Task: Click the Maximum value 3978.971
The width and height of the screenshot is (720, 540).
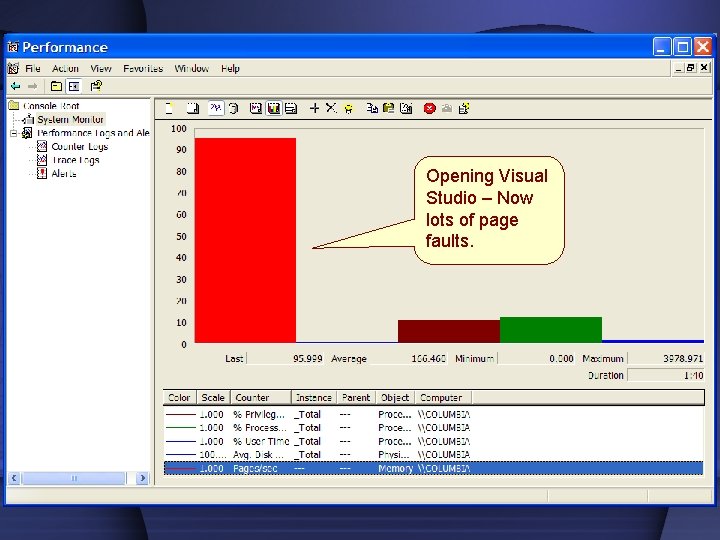Action: click(x=666, y=358)
